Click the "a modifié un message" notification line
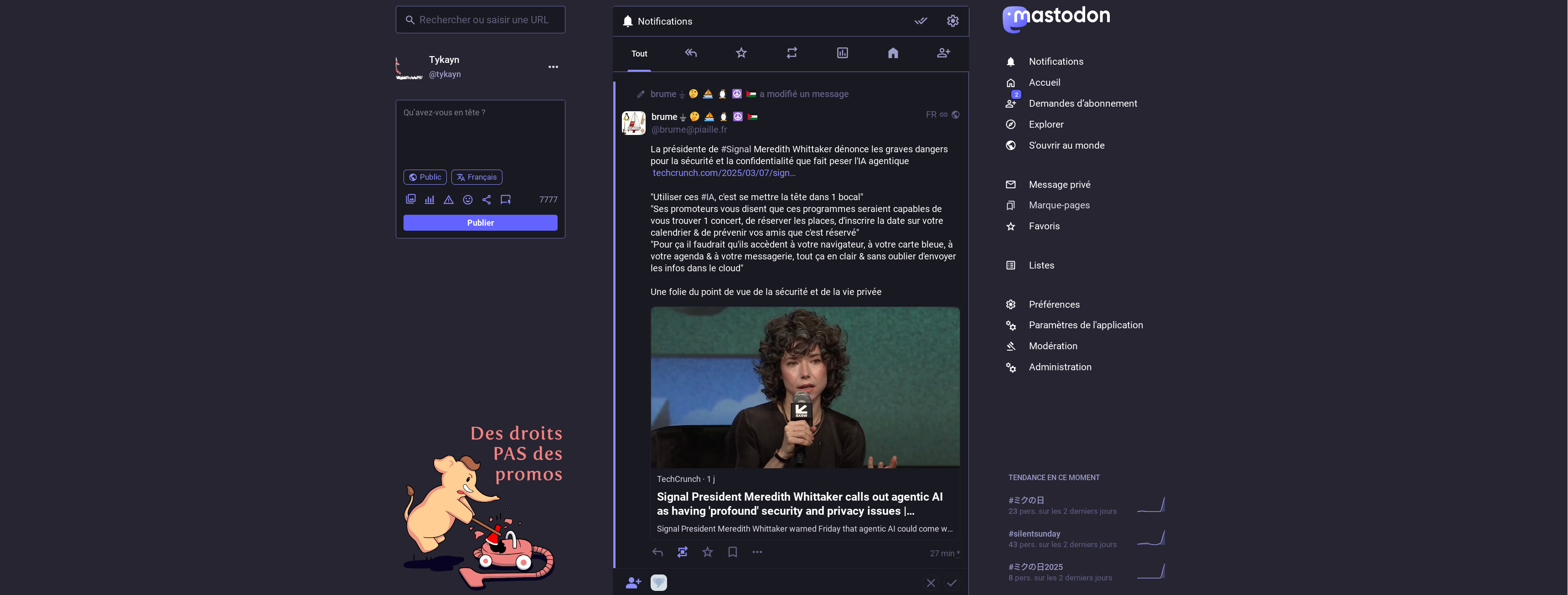This screenshot has width=1568, height=595. (803, 93)
